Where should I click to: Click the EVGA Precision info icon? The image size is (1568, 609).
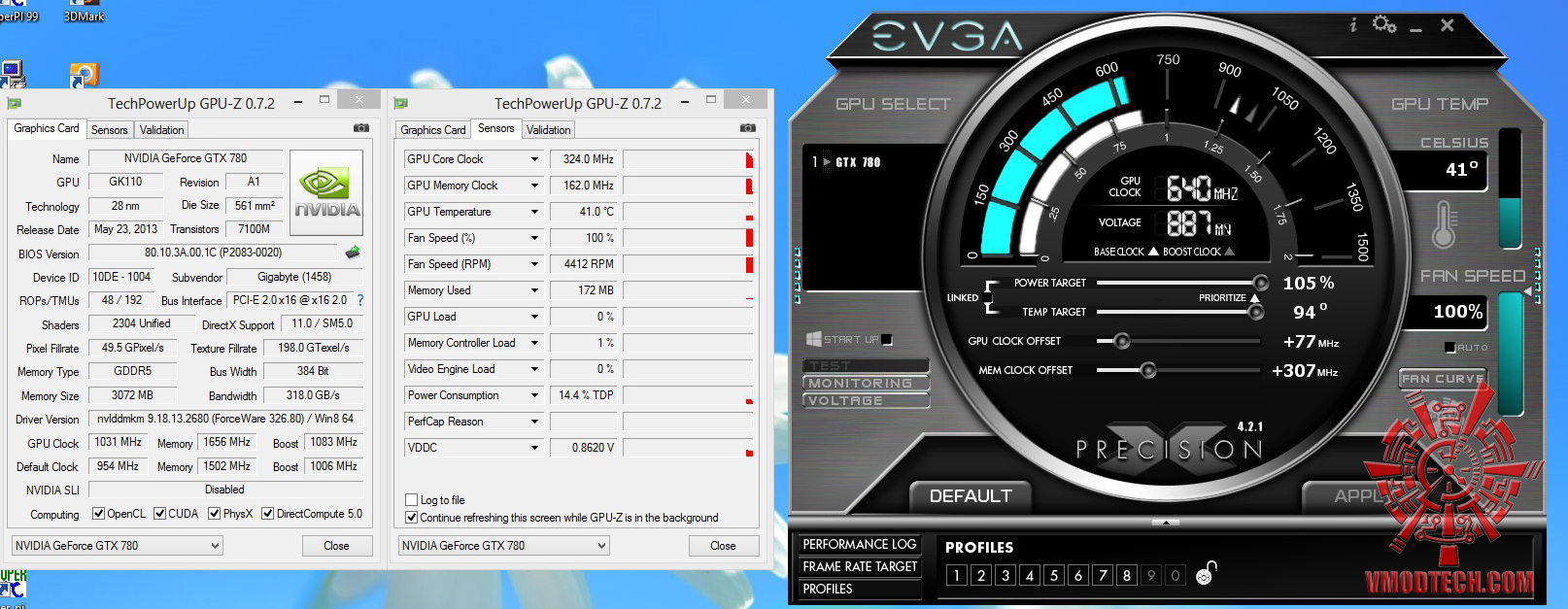1353,24
